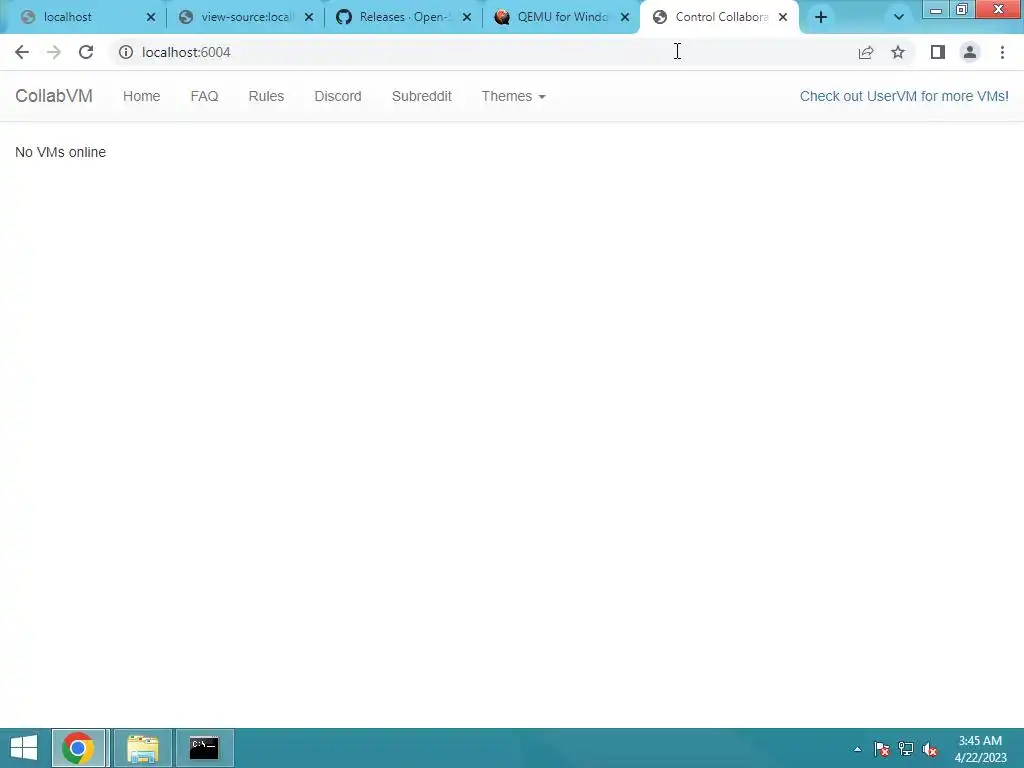Open Chrome's three-dot menu
This screenshot has height=768, width=1024.
point(1002,52)
